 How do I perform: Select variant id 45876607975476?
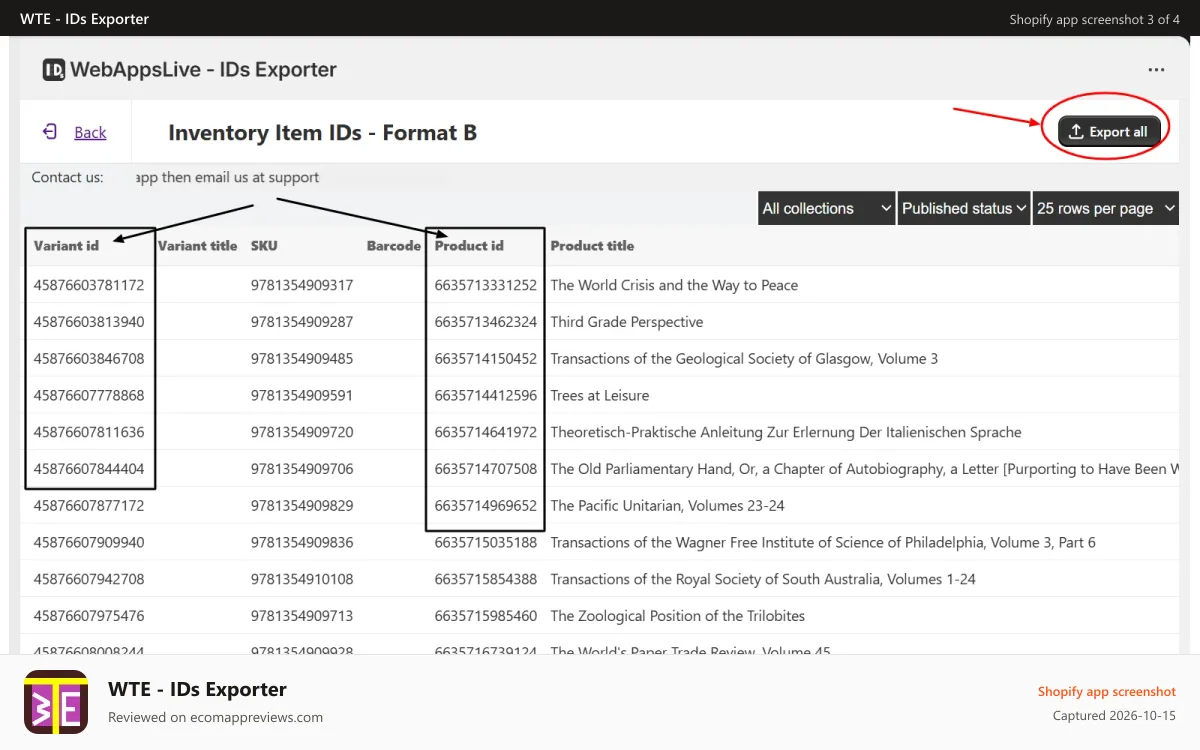pos(89,615)
